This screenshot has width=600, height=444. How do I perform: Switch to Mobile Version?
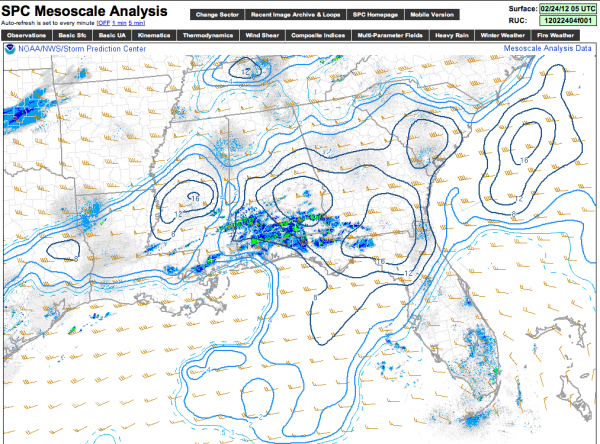click(432, 15)
